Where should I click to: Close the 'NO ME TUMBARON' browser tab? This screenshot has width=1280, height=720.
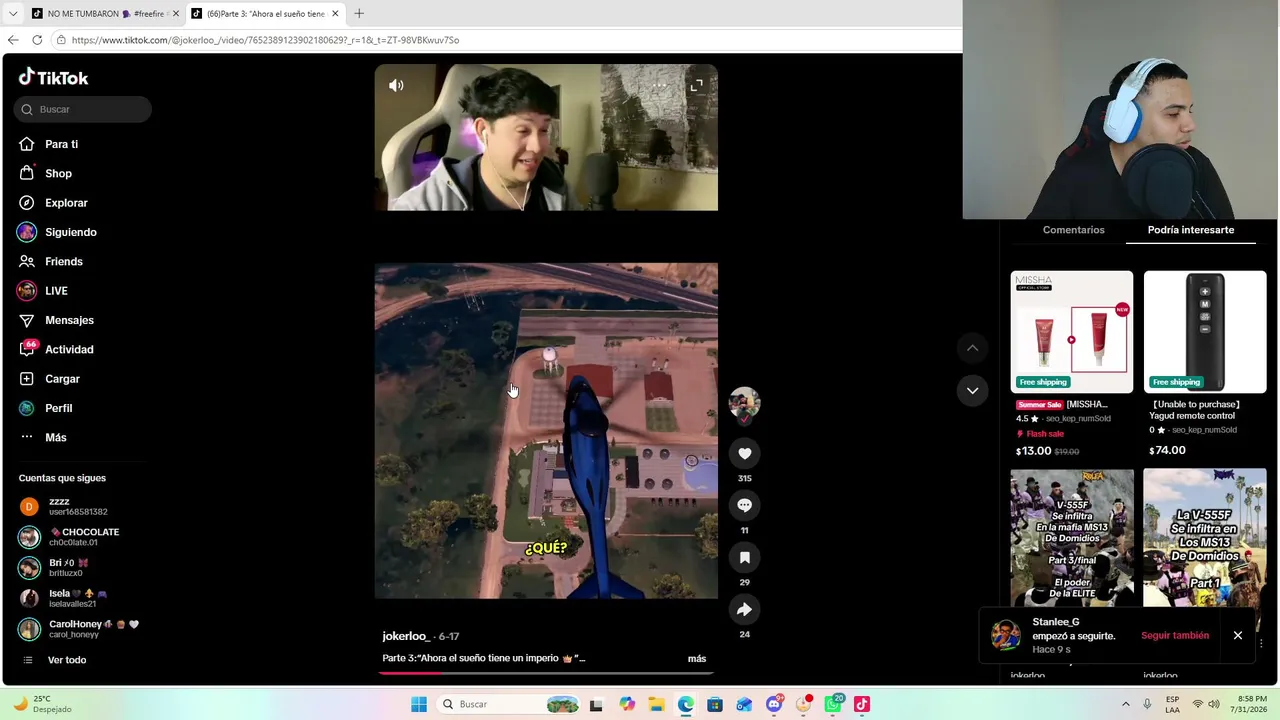(176, 13)
